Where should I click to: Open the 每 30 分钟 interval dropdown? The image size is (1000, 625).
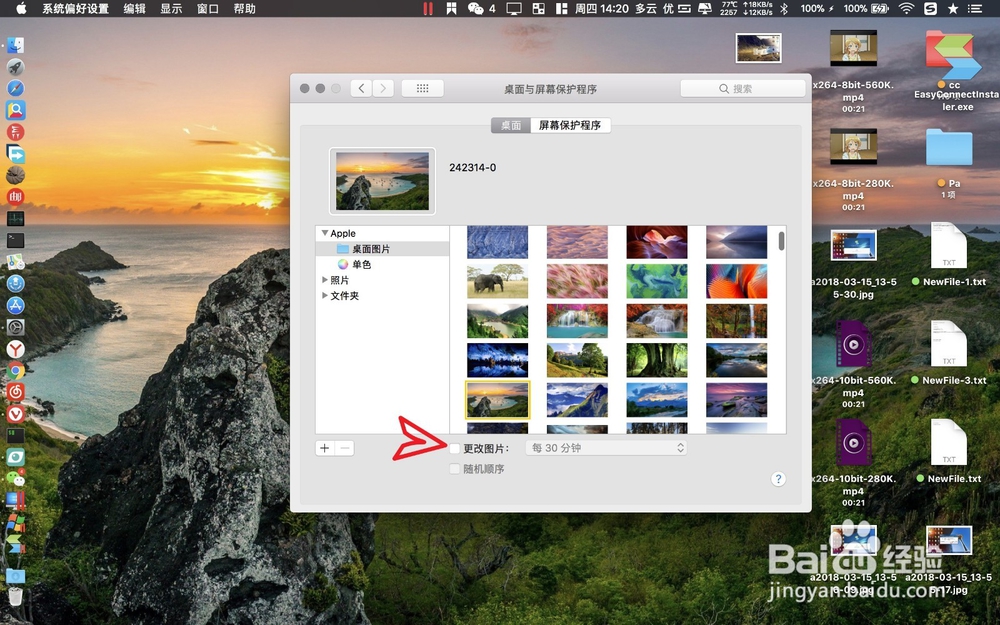[x=605, y=447]
